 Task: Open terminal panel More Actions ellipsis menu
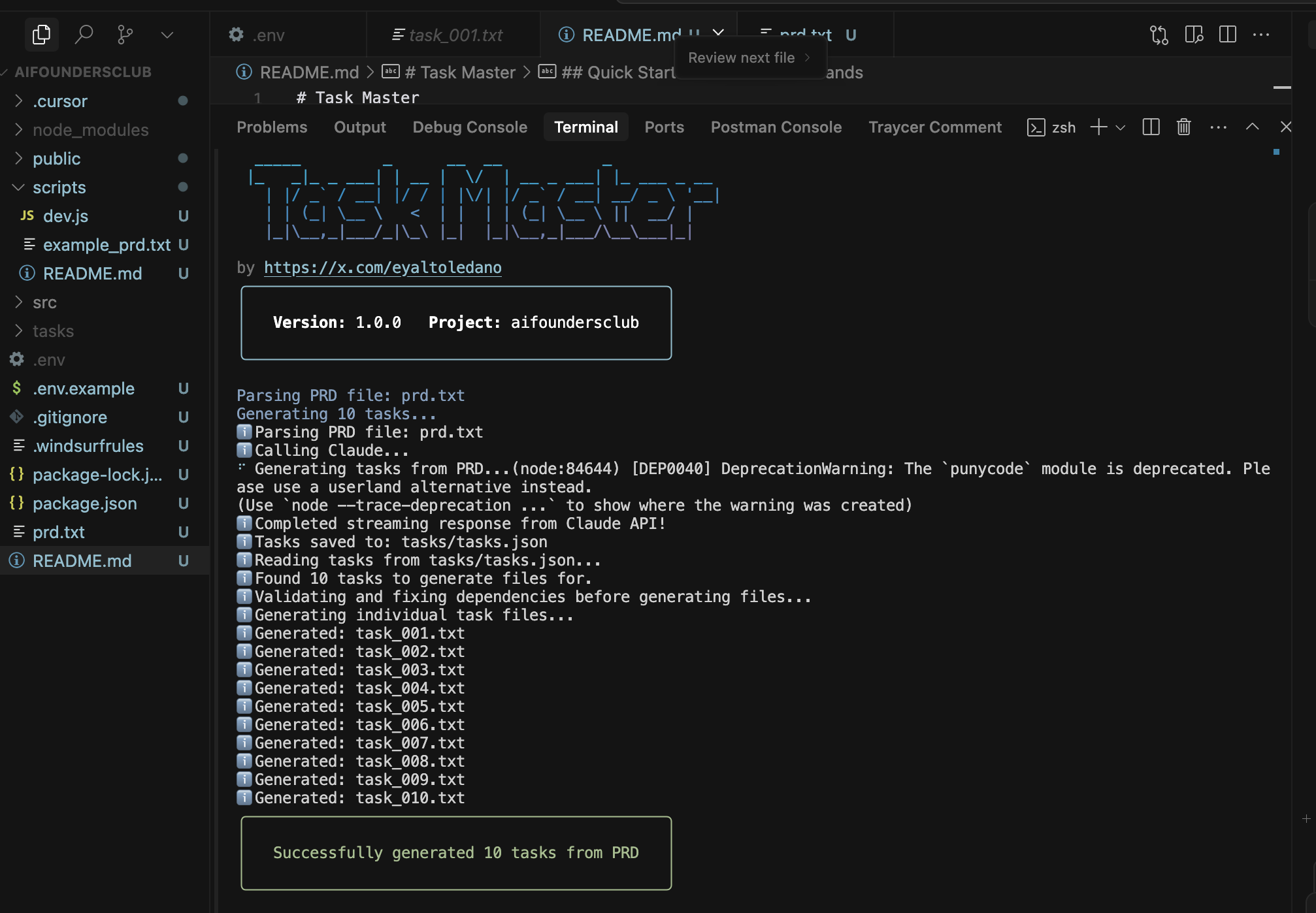[1218, 127]
